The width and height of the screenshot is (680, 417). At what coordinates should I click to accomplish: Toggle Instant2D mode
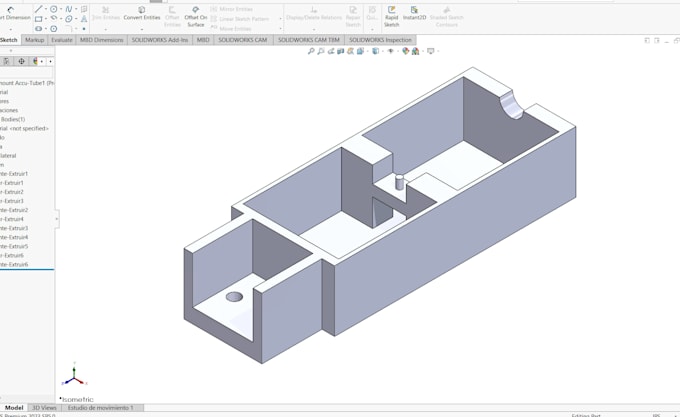coord(414,13)
